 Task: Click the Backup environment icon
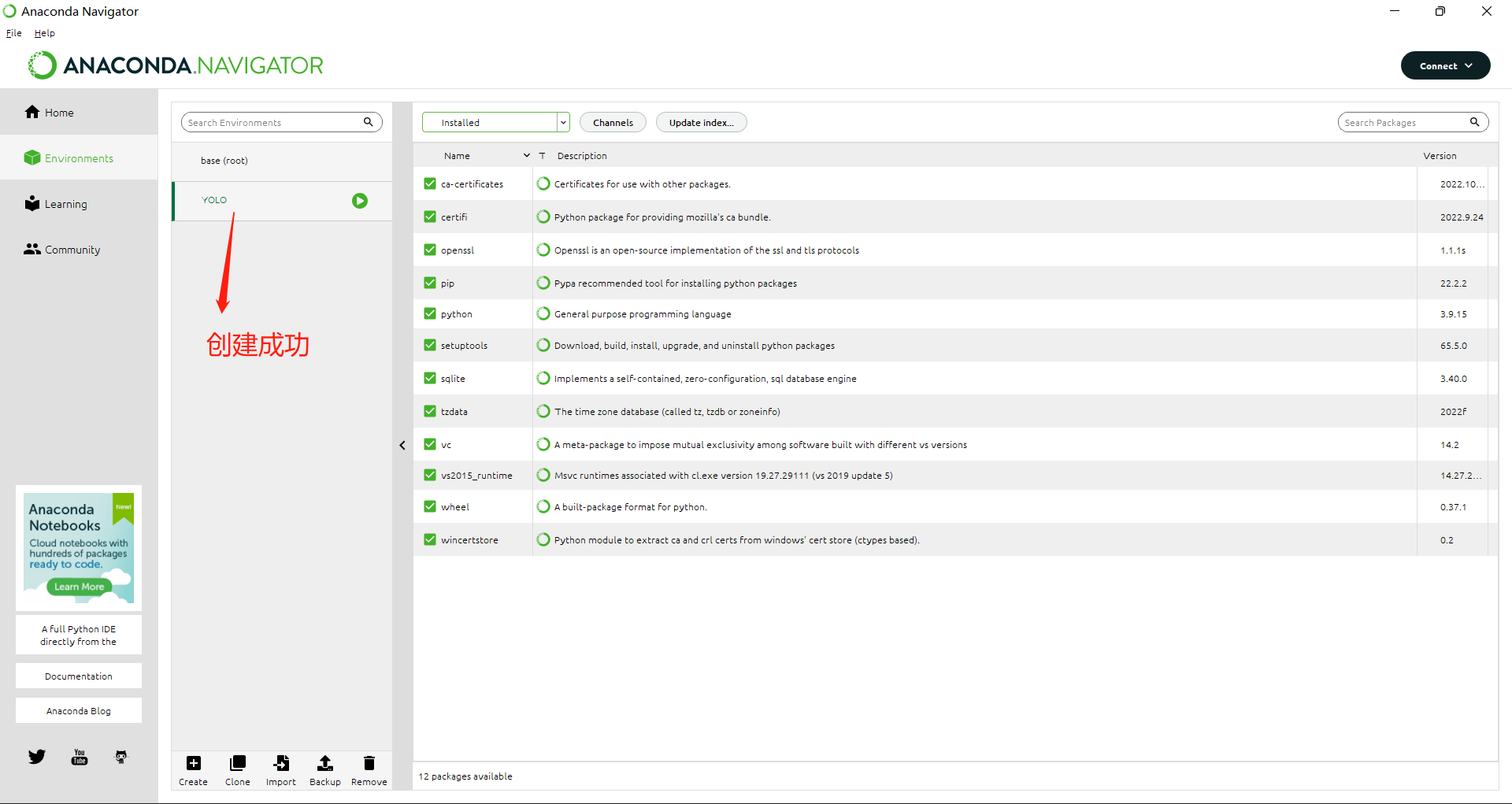coord(324,763)
